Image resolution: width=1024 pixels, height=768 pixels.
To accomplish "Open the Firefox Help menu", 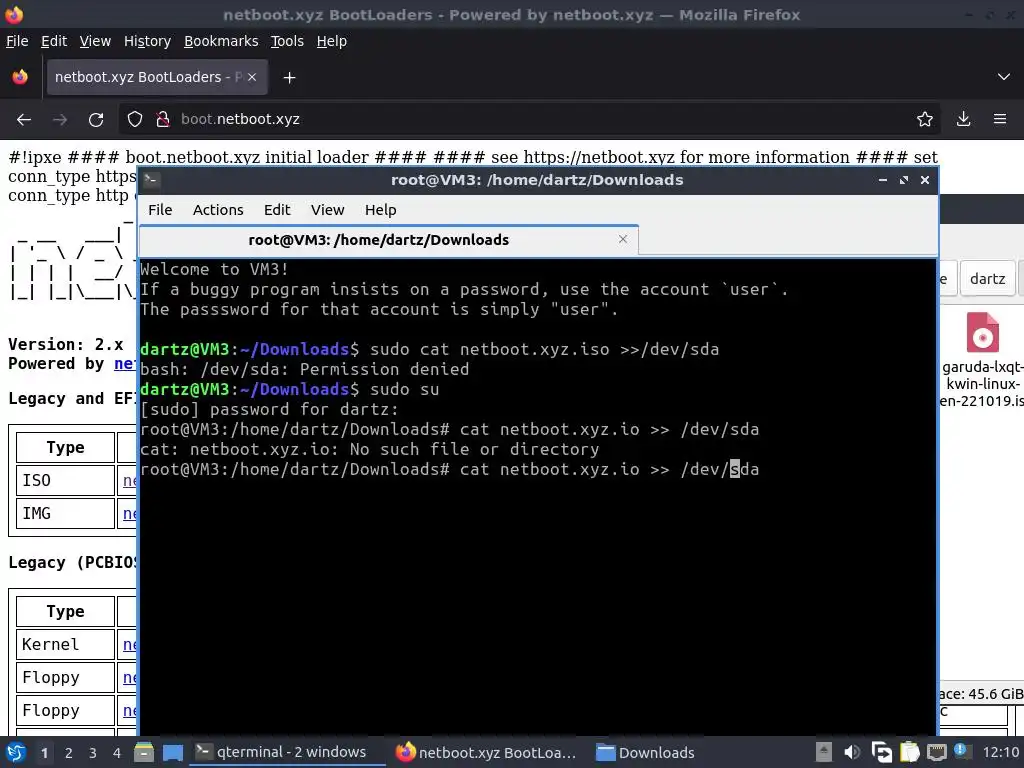I will pos(332,41).
